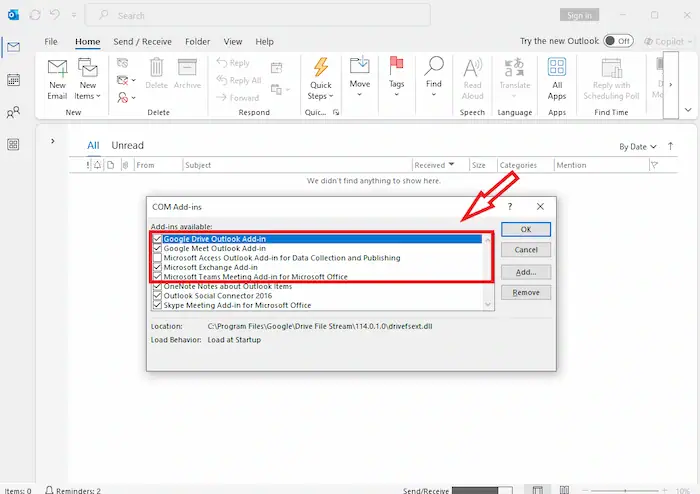The image size is (700, 494).
Task: Click Reply All in ribbon
Action: point(239,80)
